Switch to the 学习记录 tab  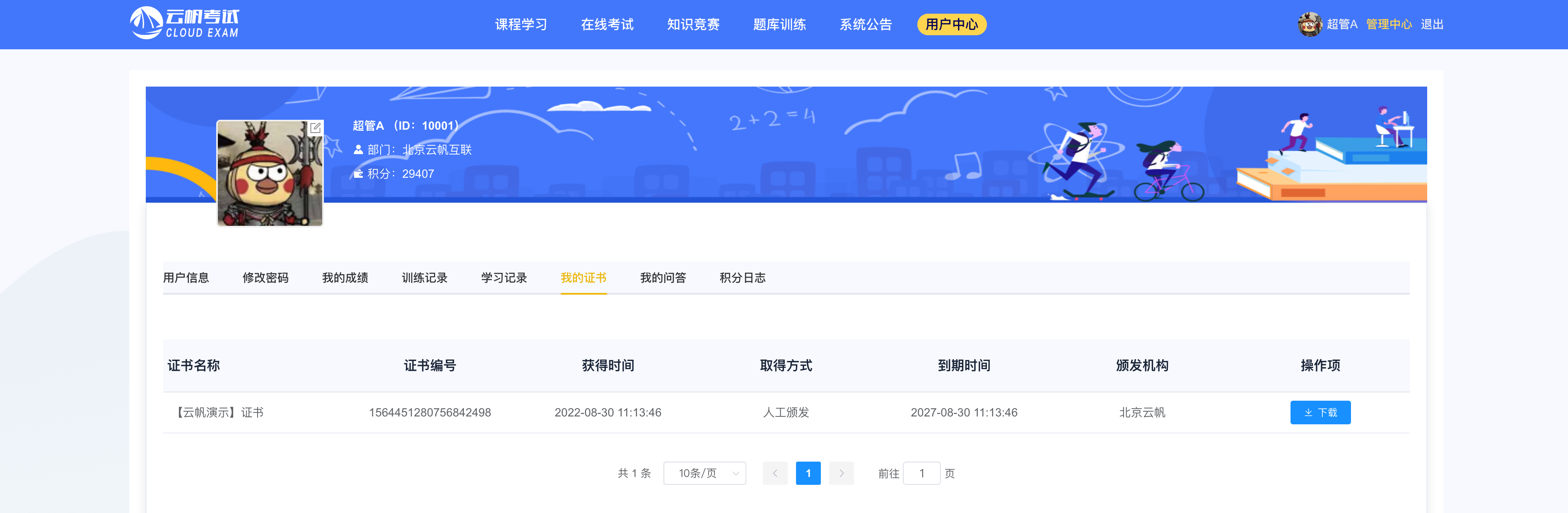point(504,278)
